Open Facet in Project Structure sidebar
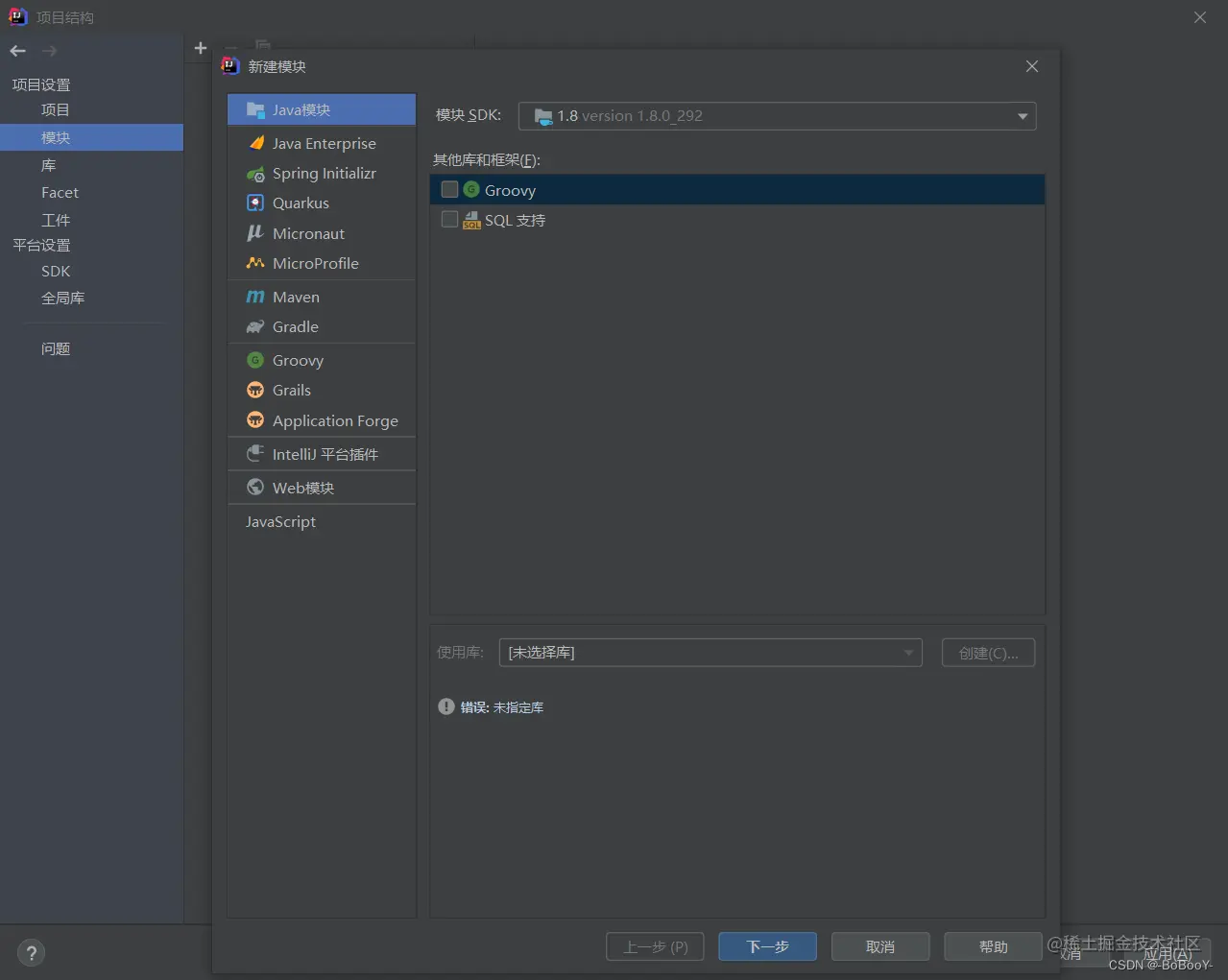The width and height of the screenshot is (1228, 980). [60, 192]
